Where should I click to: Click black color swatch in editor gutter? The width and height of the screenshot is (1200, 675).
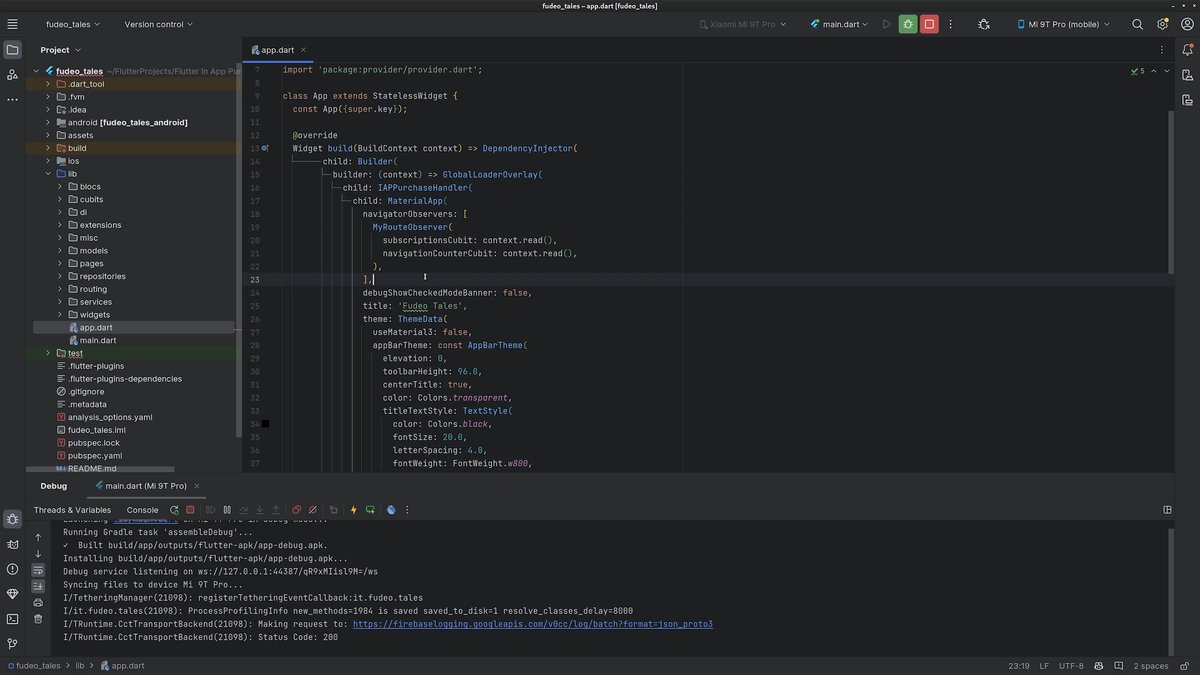click(265, 424)
